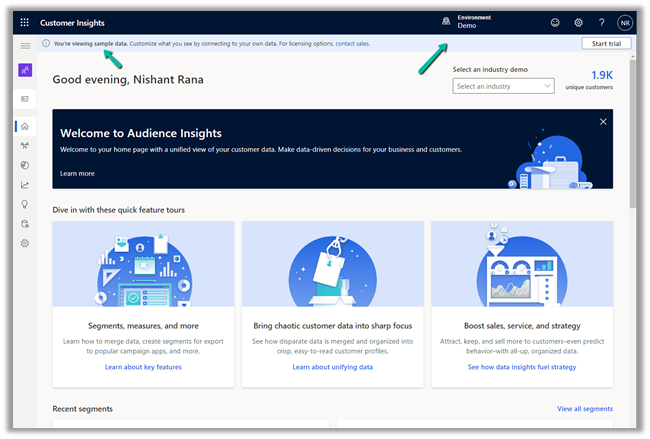The image size is (650, 439).
Task: Collapse the hamburger navigation menu
Action: tap(25, 46)
